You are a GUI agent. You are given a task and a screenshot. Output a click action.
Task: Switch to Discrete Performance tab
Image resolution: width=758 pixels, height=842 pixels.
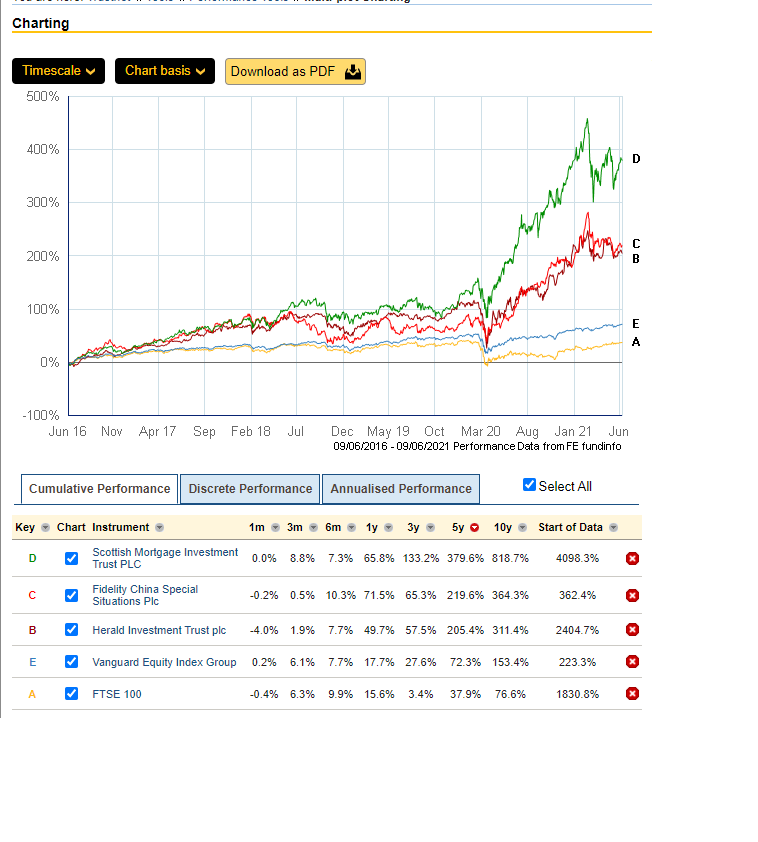[x=250, y=489]
